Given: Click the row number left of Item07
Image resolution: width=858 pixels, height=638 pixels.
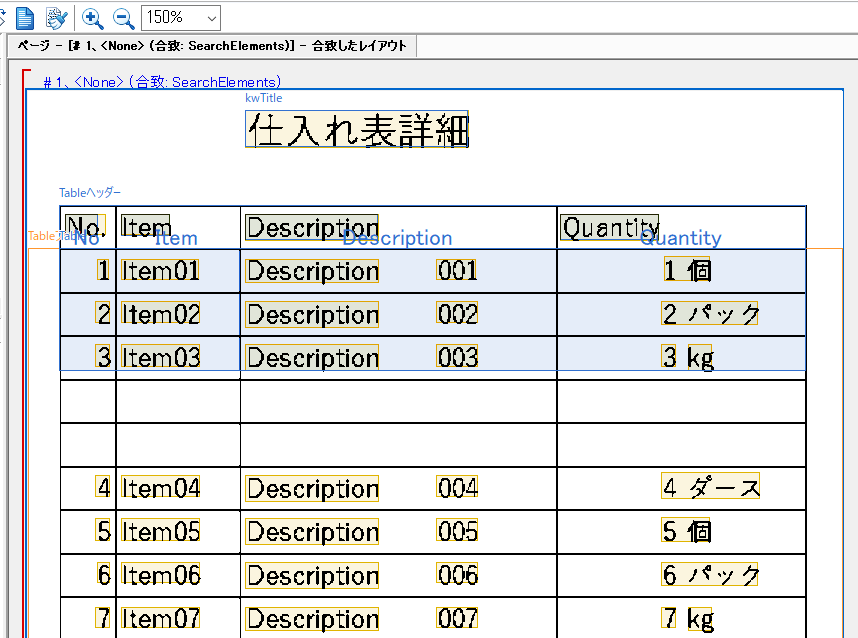Looking at the screenshot, I should tap(103, 618).
